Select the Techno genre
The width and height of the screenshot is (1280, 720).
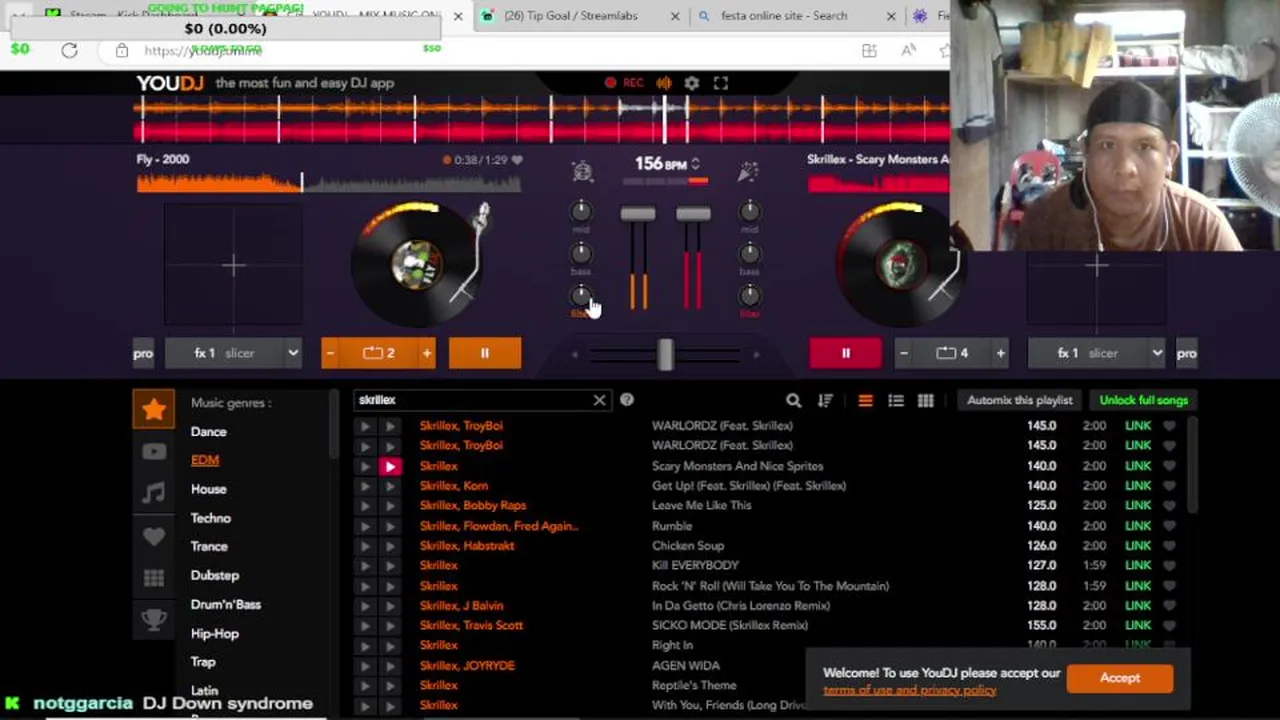(x=211, y=518)
